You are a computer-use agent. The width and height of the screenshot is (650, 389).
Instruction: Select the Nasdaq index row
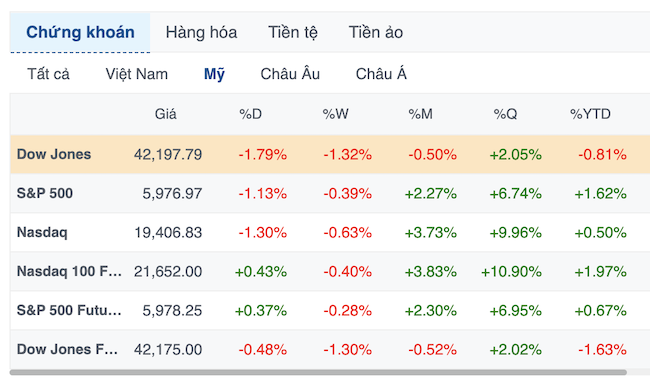pos(330,232)
